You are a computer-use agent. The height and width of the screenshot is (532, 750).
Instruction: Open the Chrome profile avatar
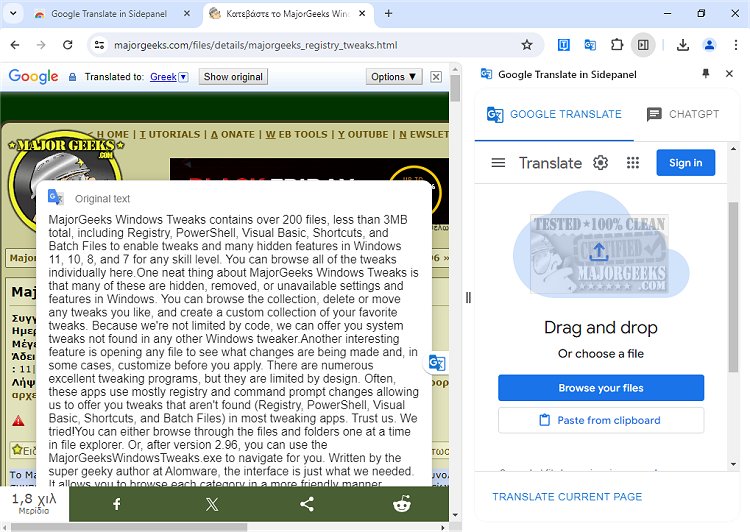click(x=709, y=45)
